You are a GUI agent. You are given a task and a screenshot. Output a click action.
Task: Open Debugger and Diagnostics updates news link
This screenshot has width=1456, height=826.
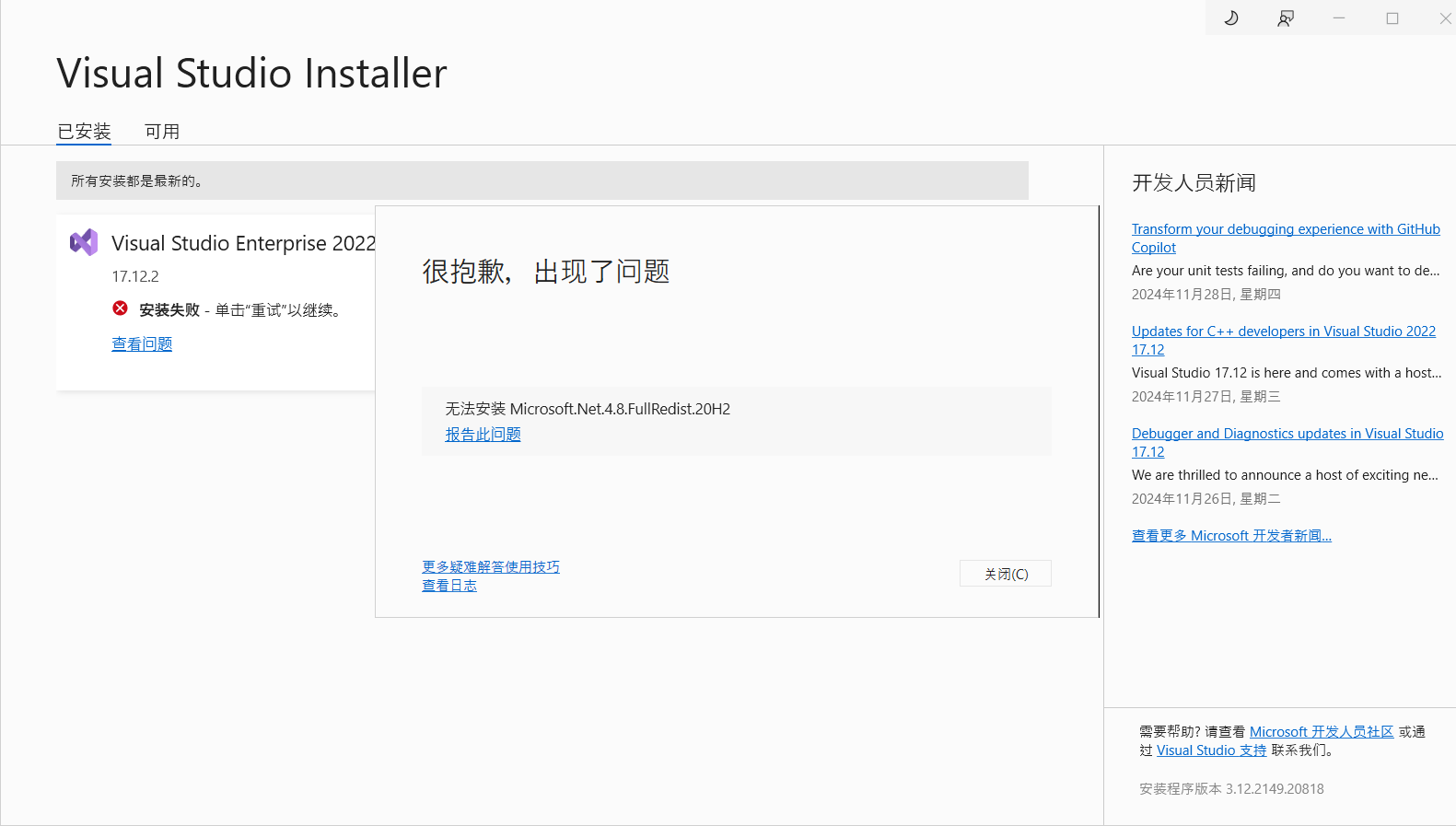[1287, 442]
